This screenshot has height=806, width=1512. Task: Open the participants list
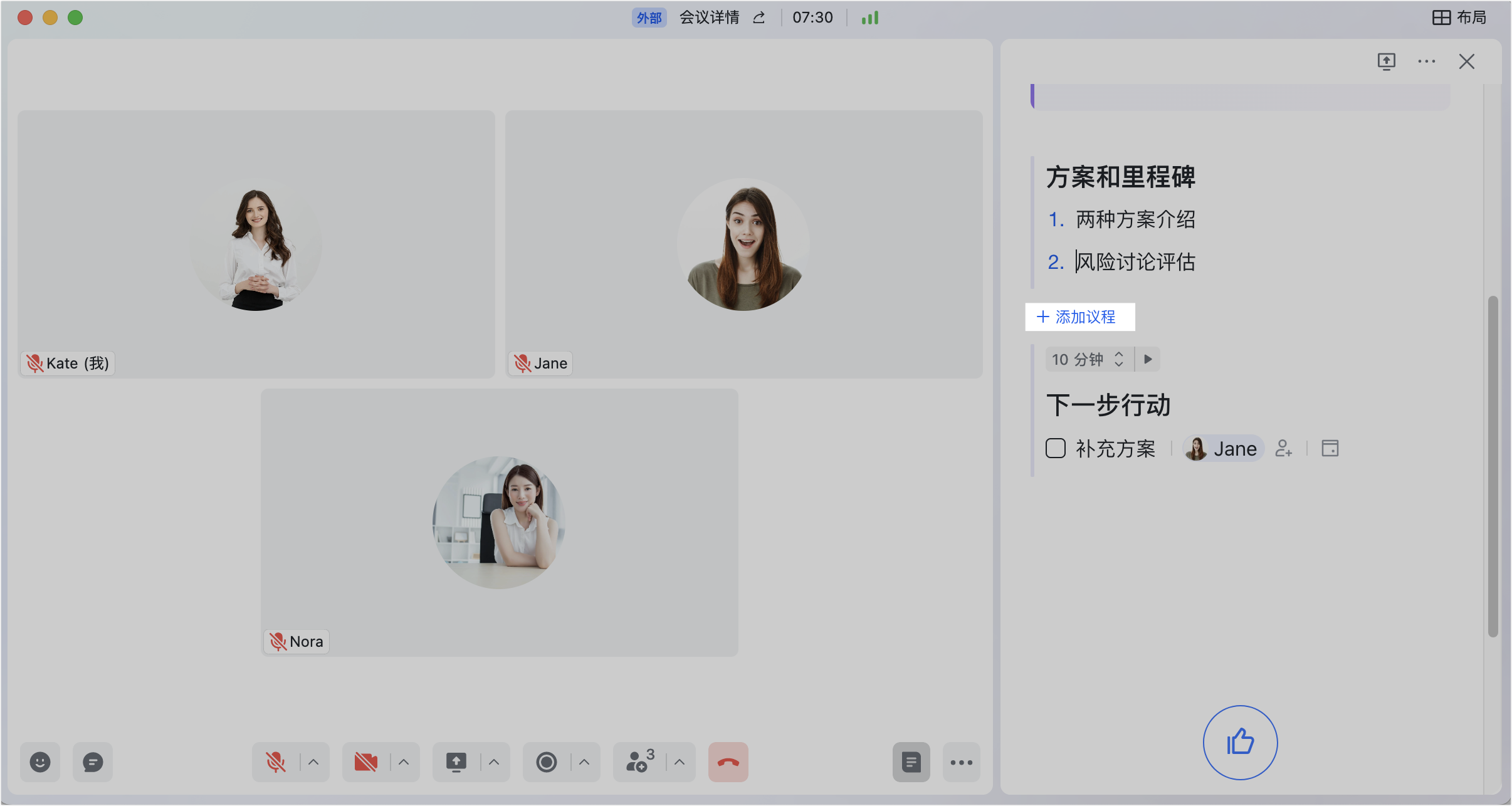641,762
